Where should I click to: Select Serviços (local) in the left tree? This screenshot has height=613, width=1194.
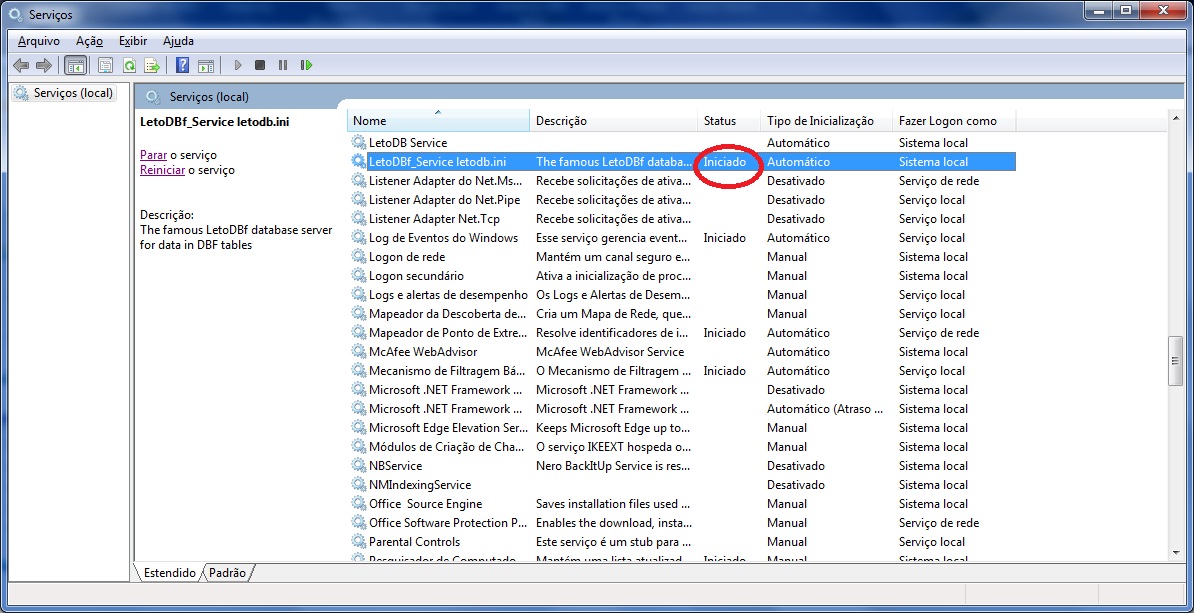73,93
